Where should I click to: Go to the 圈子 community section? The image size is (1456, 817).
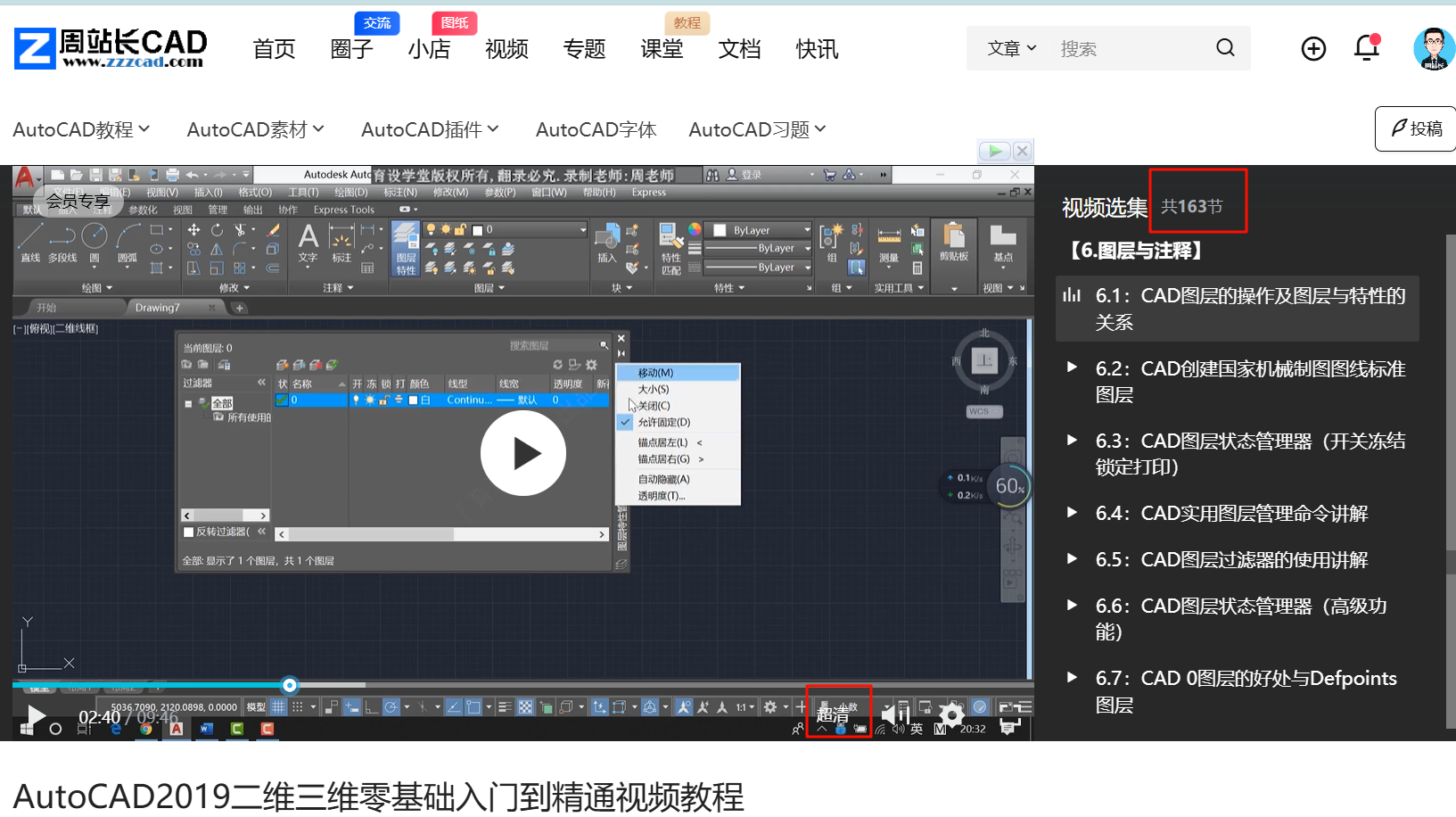(x=351, y=49)
